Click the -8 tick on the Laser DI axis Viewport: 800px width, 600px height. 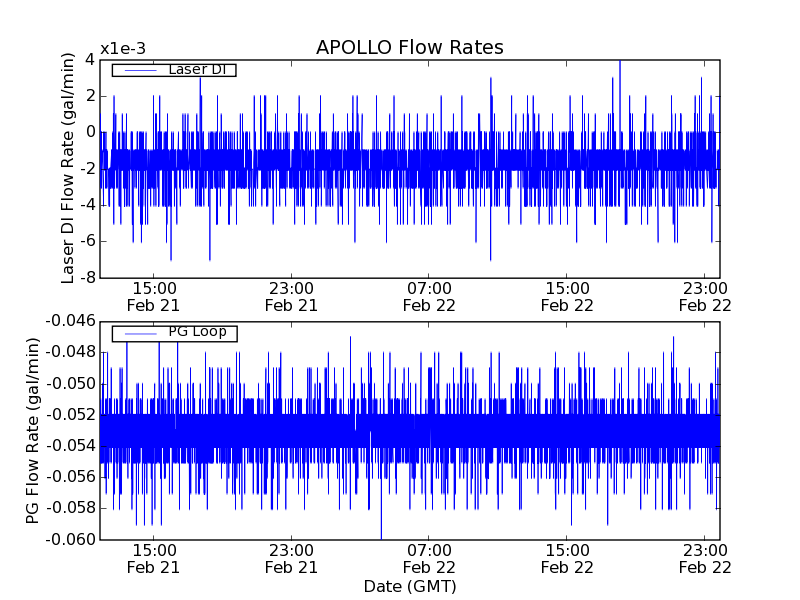pyautogui.click(x=86, y=277)
